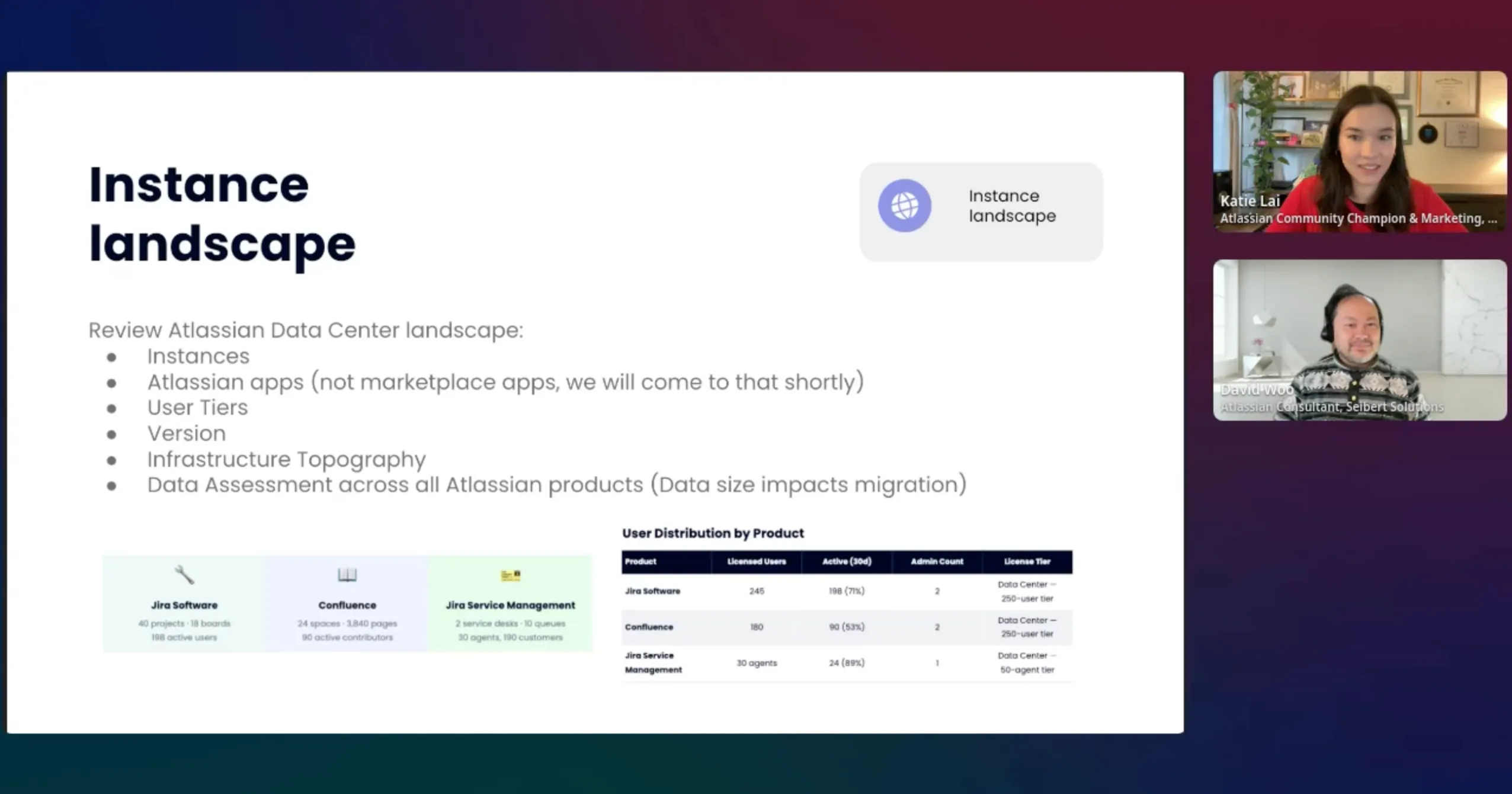1512x794 pixels.
Task: Click the 'Jira Software' table row label
Action: point(652,591)
